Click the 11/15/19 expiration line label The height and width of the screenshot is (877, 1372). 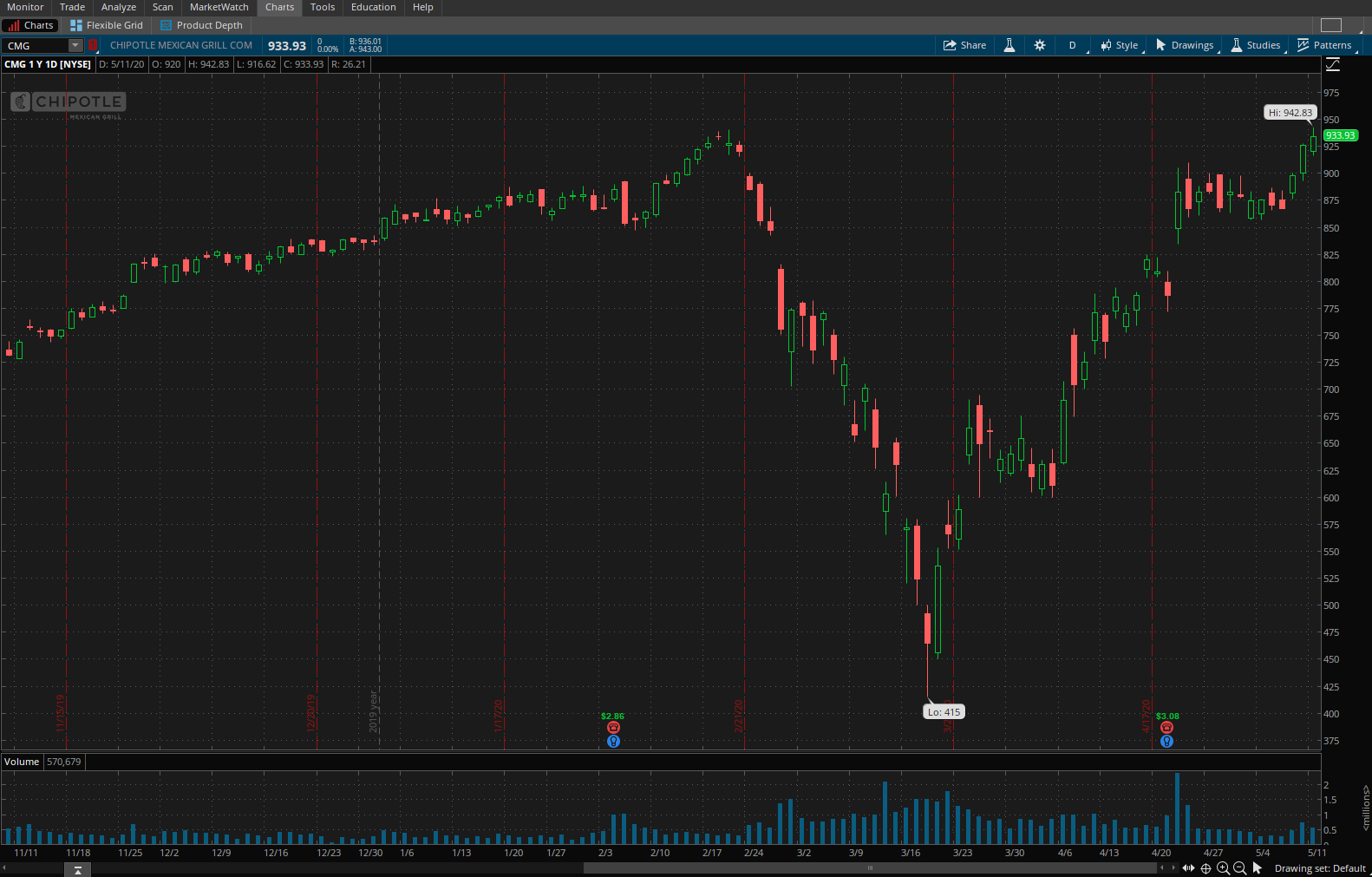(61, 713)
